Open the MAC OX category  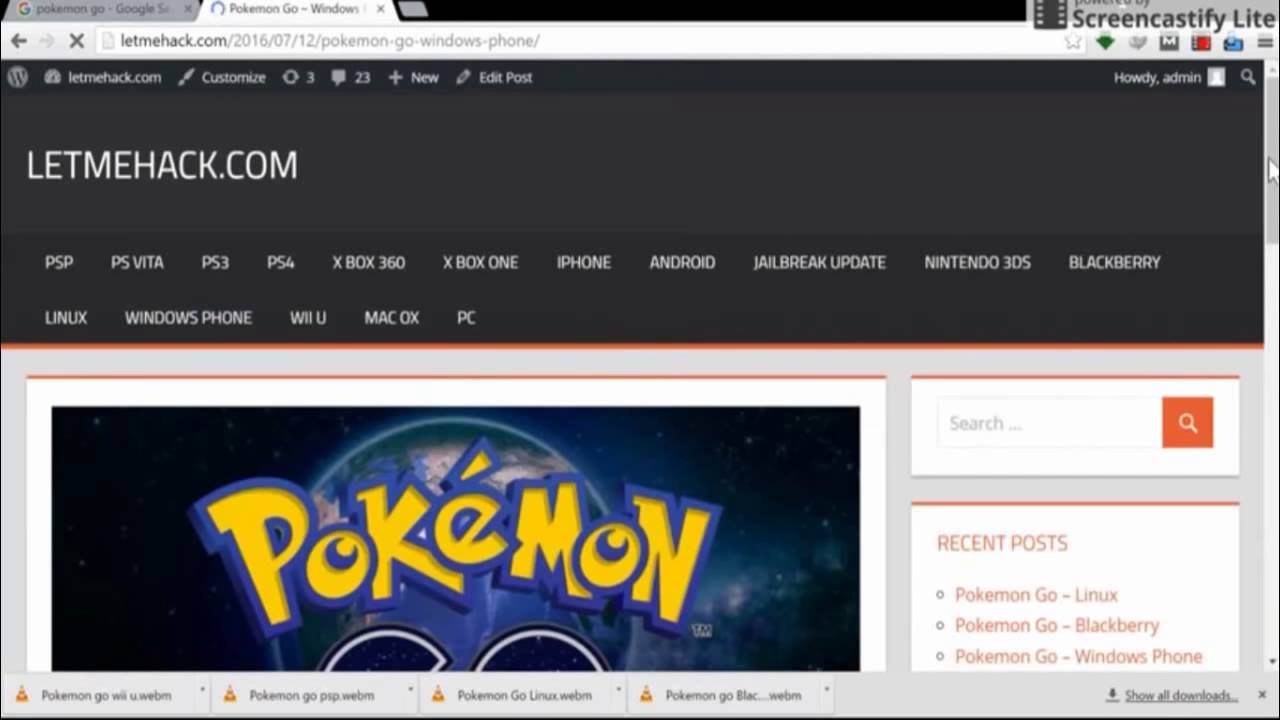[x=392, y=317]
